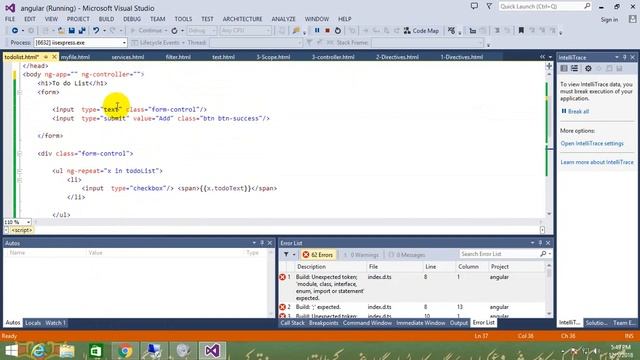Screen dimensions: 640x360
Task: Switch to the Locals tab
Action: coord(33,323)
